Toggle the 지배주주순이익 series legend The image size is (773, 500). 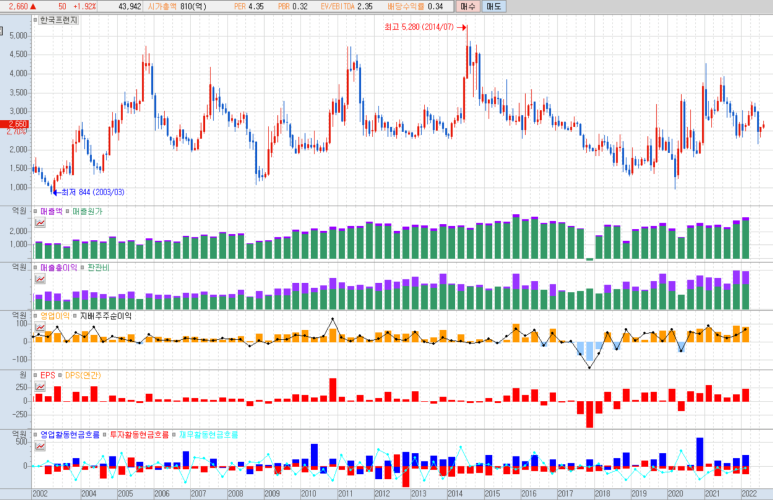coord(103,316)
